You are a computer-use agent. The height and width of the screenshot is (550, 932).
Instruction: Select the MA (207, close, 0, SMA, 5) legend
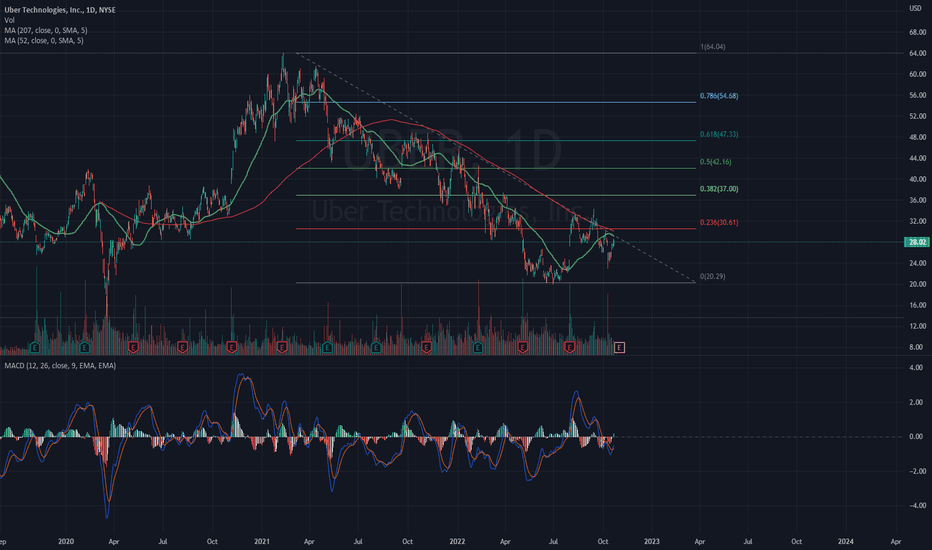[46, 30]
